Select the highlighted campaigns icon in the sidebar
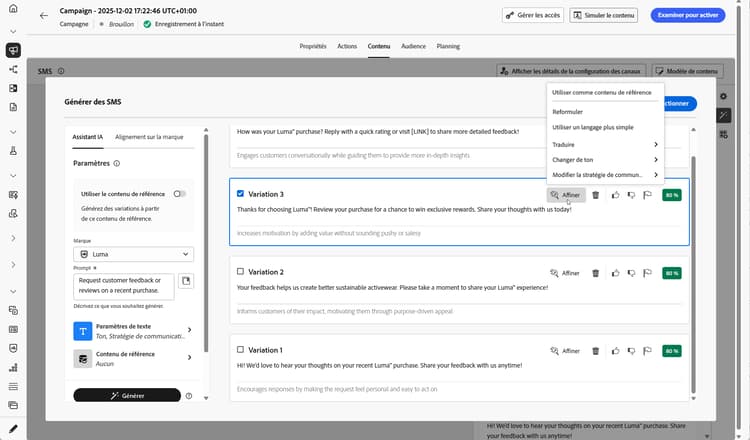Image resolution: width=750 pixels, height=440 pixels. click(13, 50)
